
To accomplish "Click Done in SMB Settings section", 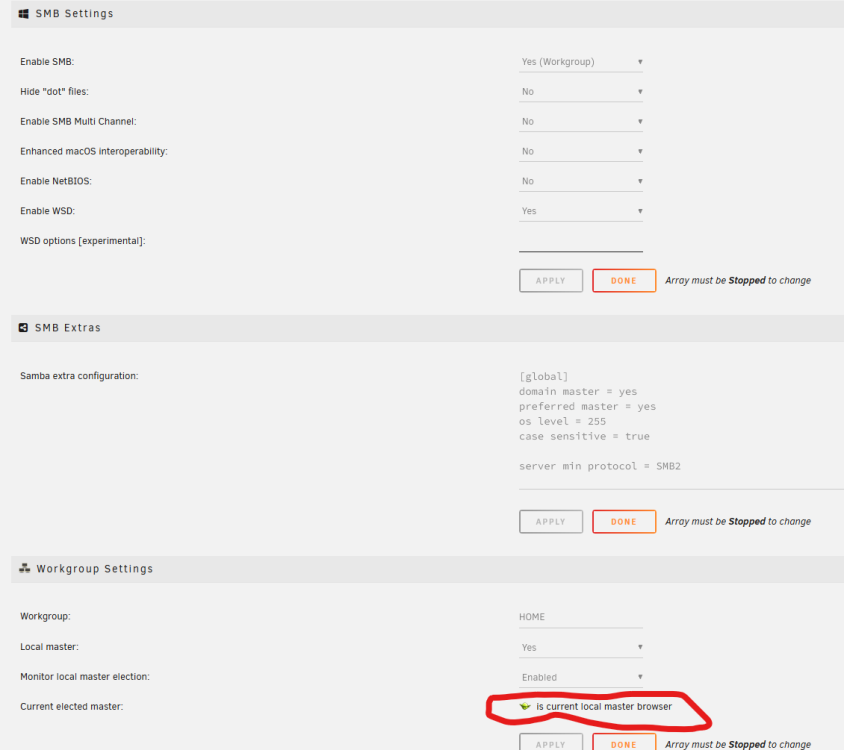I will point(624,281).
